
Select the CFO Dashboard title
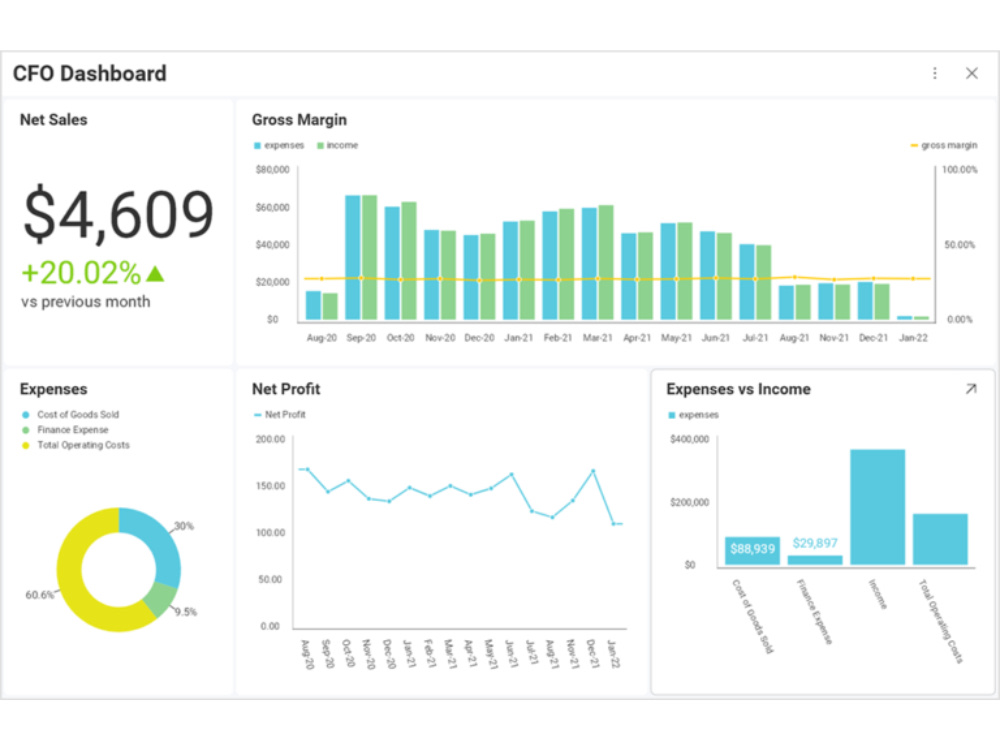tap(89, 73)
